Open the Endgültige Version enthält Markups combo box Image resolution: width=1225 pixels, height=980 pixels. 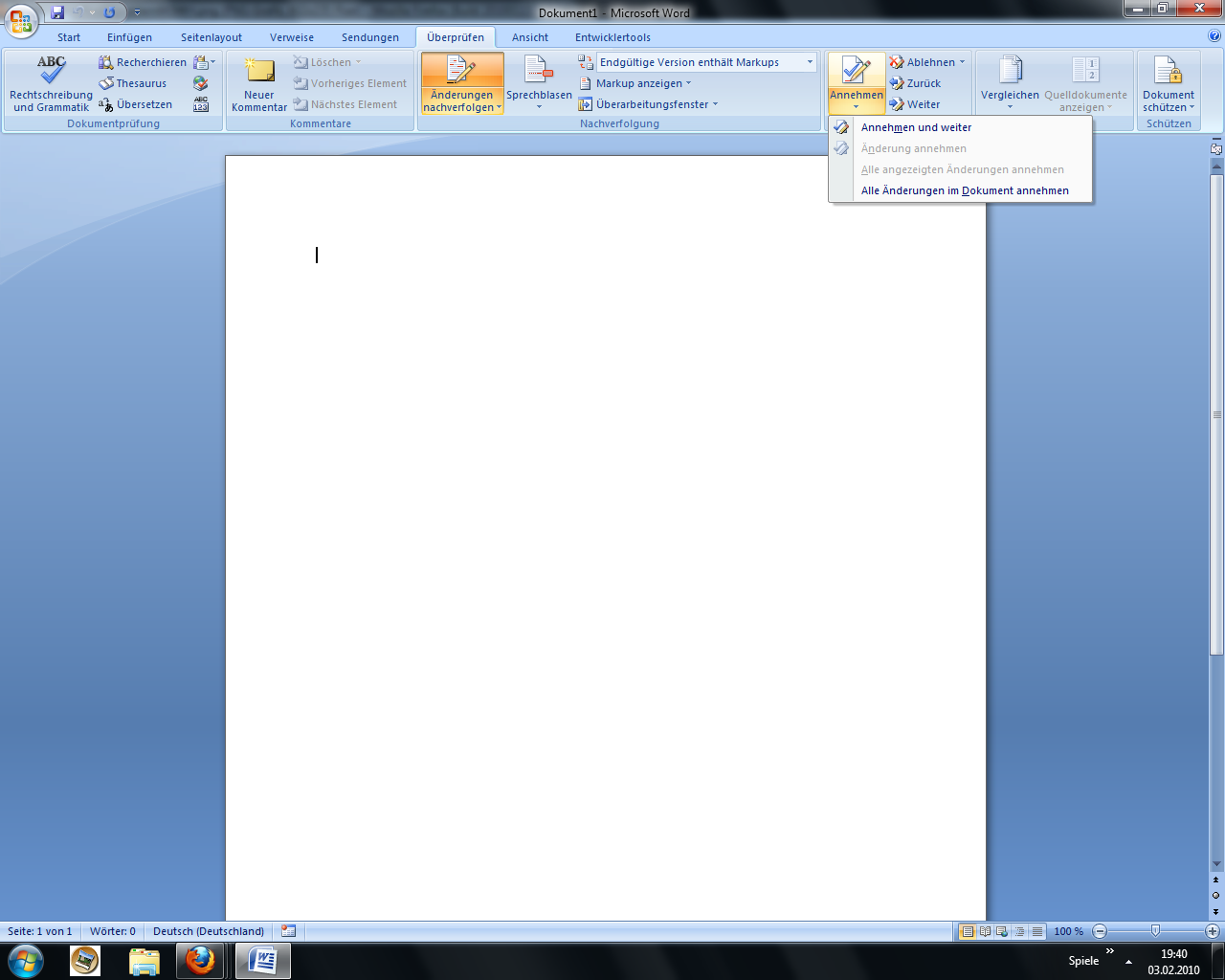tap(706, 62)
